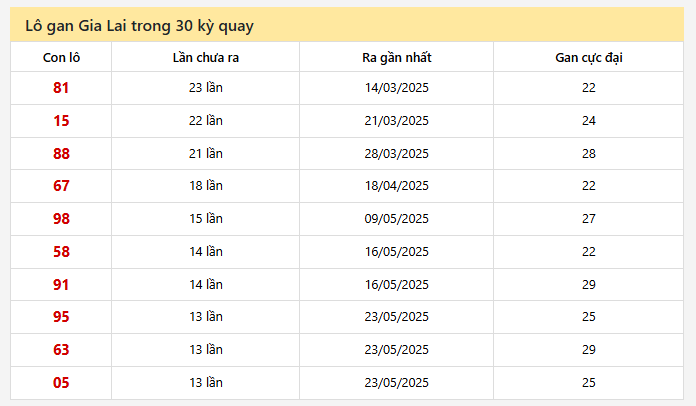Click the date 18/04/2025

point(396,186)
